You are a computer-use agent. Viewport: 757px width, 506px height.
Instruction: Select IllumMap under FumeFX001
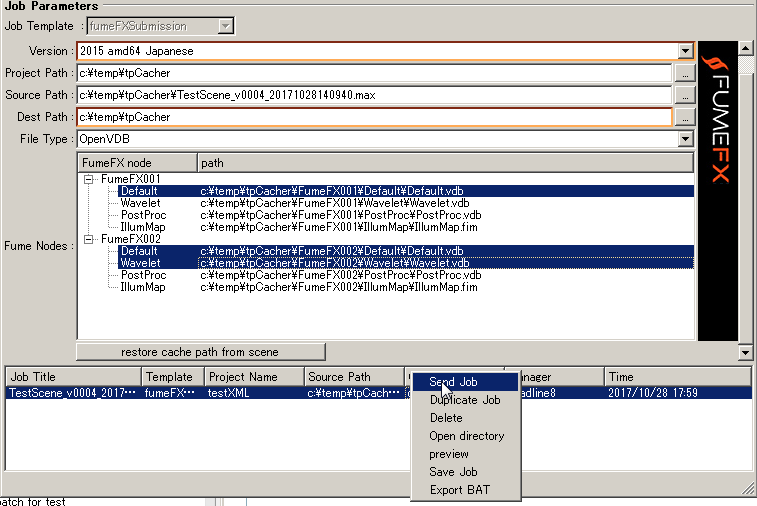click(143, 227)
